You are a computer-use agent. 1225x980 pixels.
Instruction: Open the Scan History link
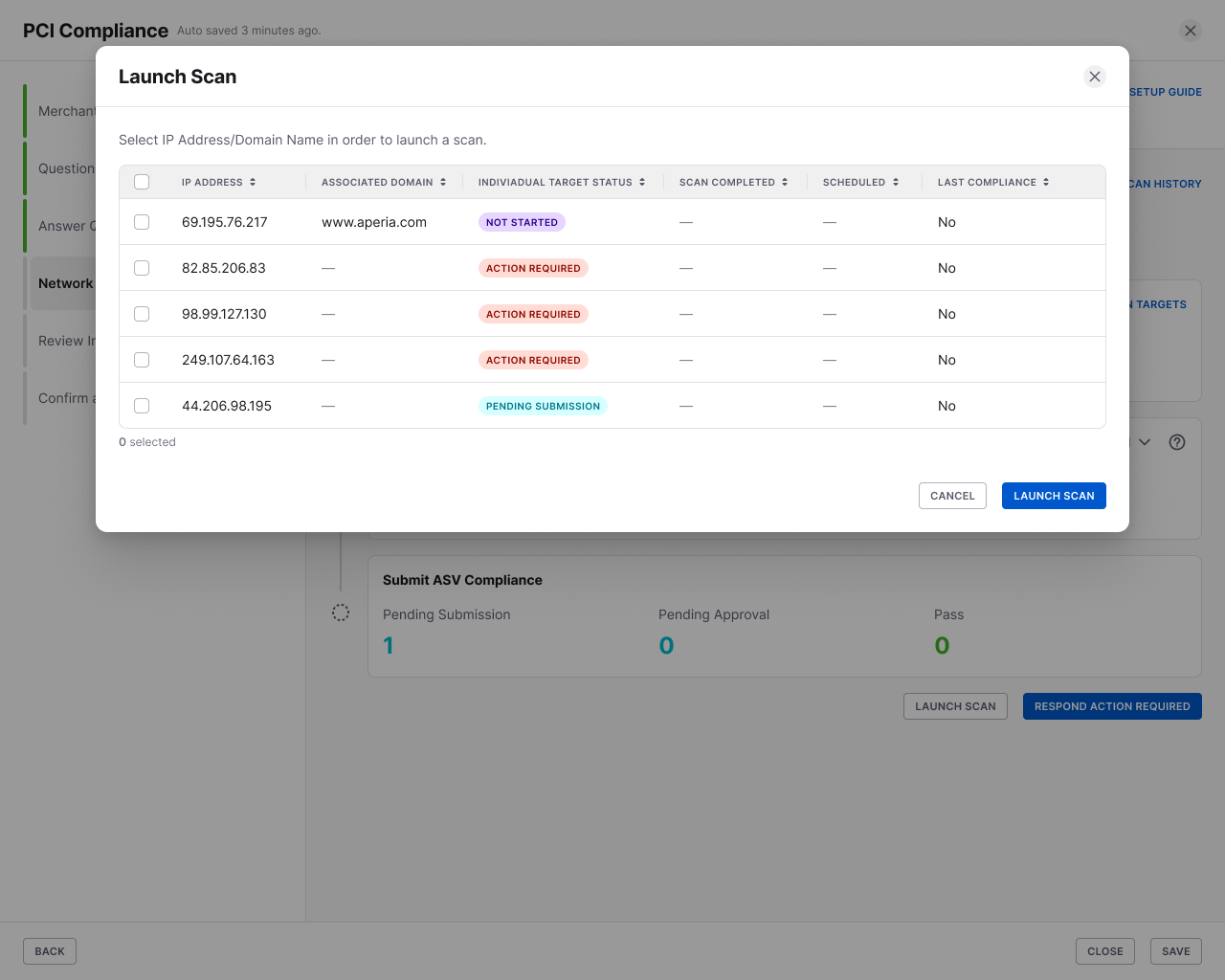pos(1166,184)
